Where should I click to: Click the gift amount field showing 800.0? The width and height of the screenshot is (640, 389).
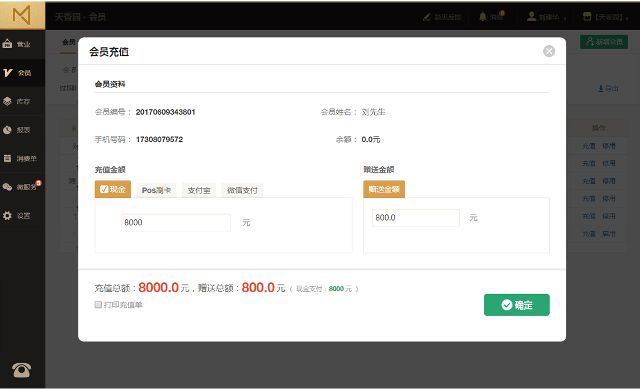[416, 218]
